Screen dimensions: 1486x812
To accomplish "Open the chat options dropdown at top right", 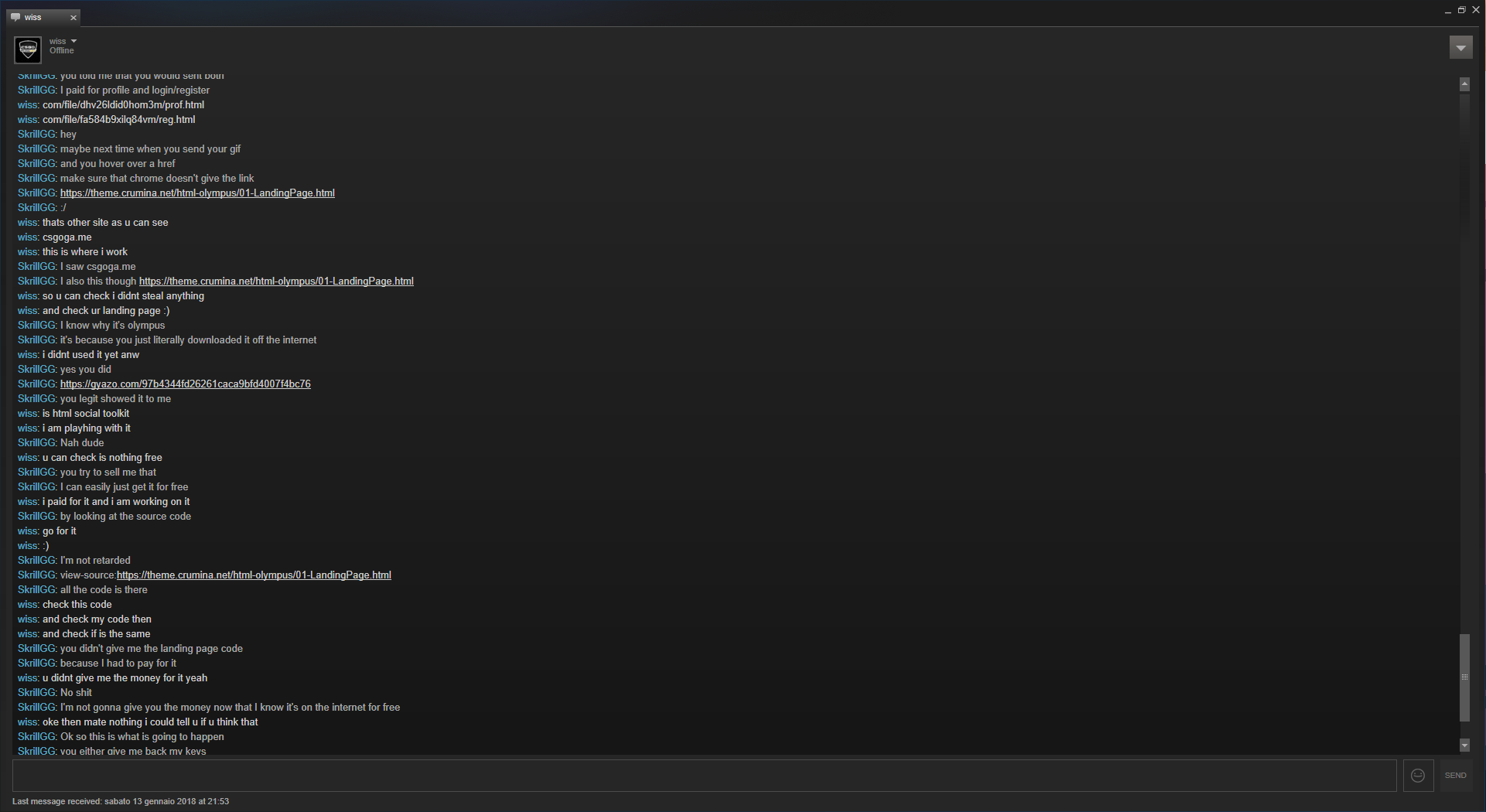I will [x=1460, y=48].
